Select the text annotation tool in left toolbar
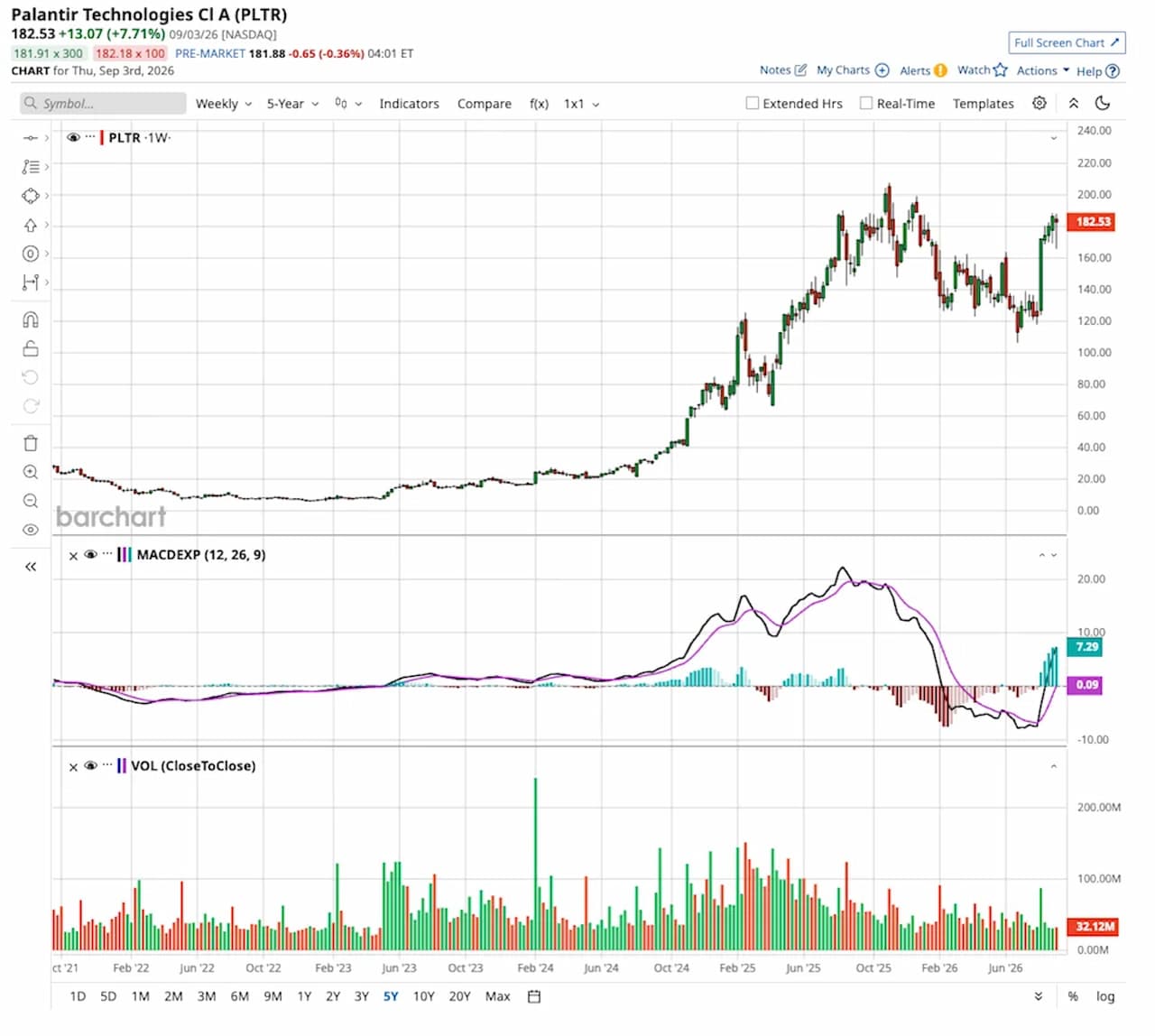Screen dimensions: 1155x1036 tap(31, 167)
